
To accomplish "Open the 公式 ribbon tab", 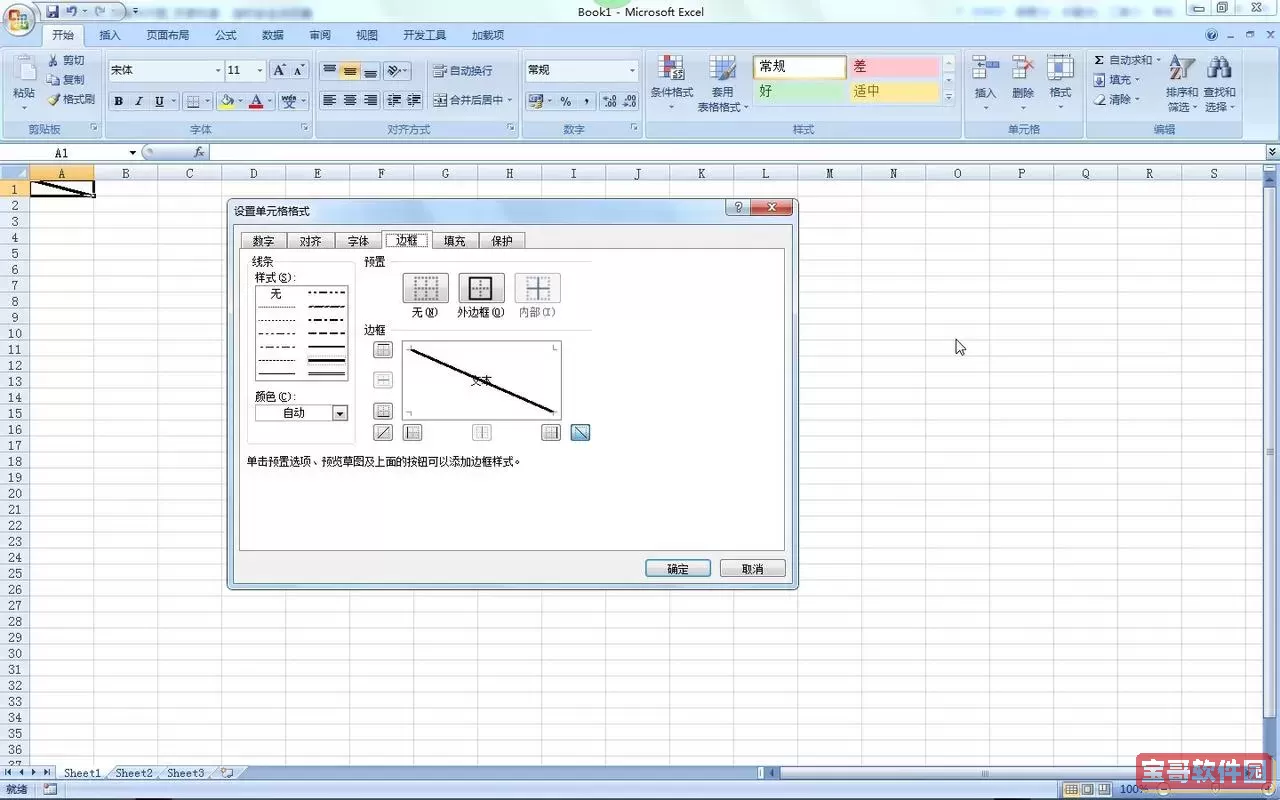I will point(226,35).
